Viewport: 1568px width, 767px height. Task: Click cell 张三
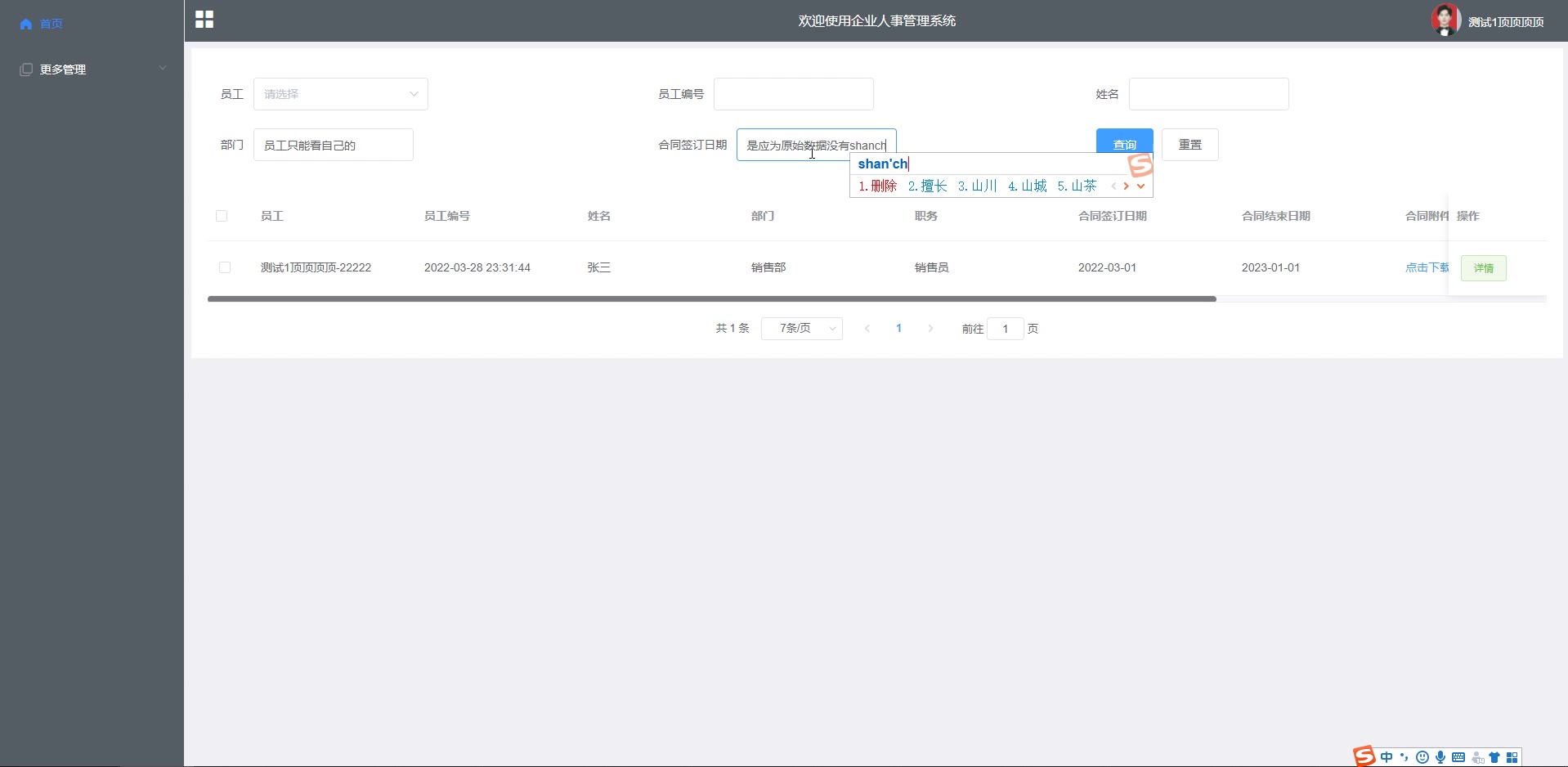(599, 267)
